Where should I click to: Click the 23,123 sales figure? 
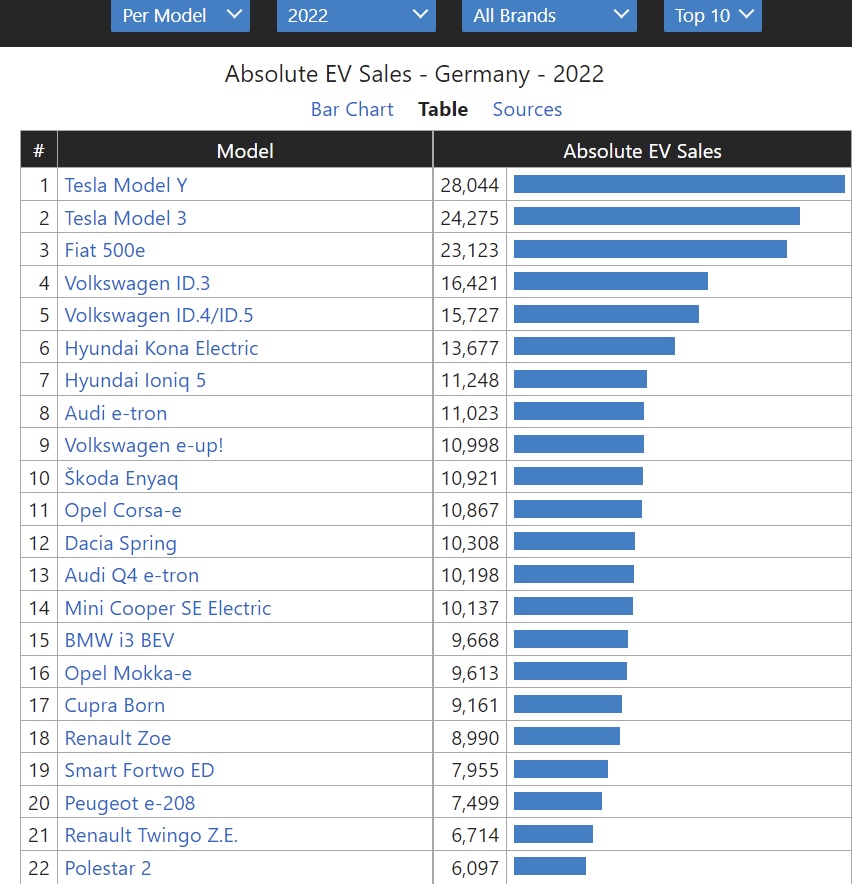(x=470, y=250)
